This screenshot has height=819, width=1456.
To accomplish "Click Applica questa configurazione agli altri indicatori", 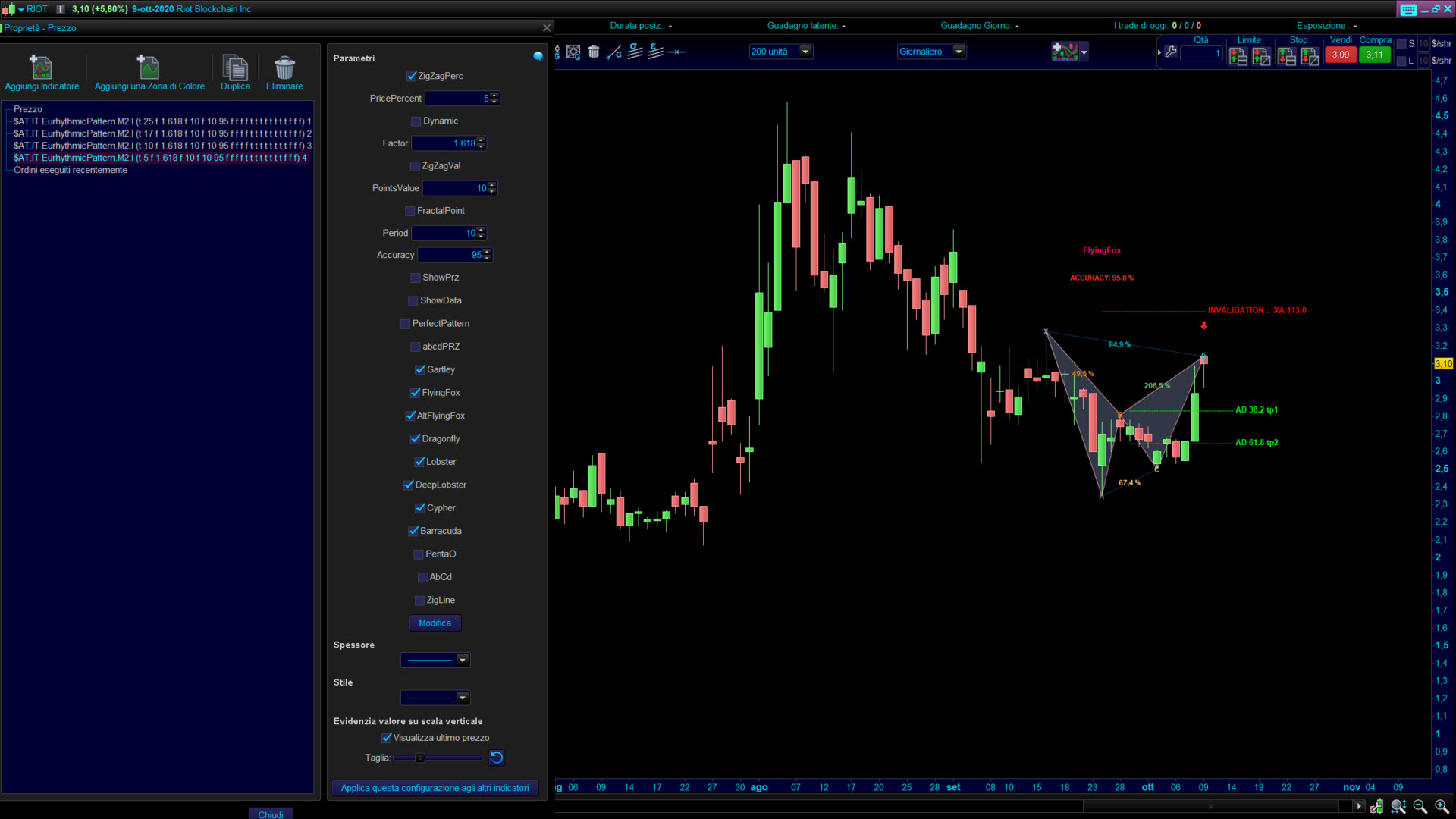I will pyautogui.click(x=435, y=789).
